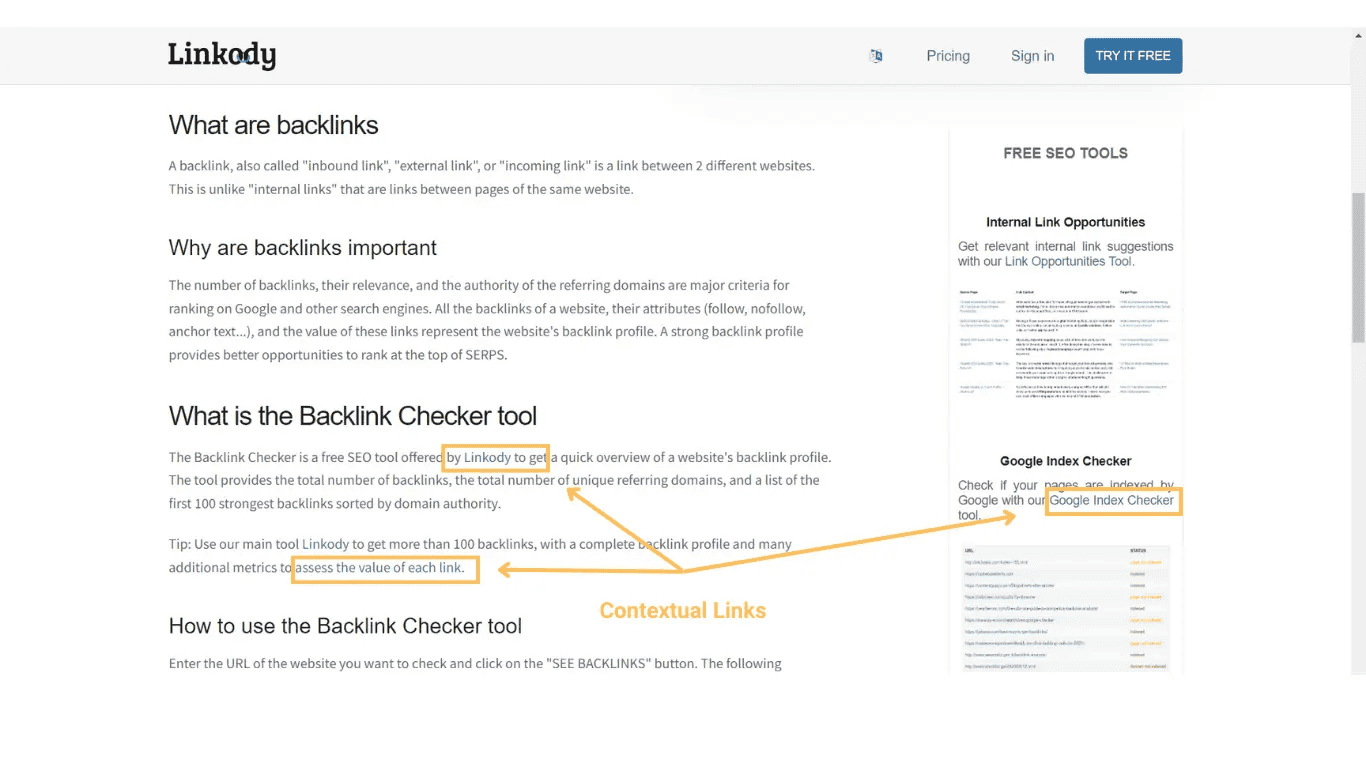Click the 'What are backlinks' heading
The width and height of the screenshot is (1366, 768).
click(273, 124)
